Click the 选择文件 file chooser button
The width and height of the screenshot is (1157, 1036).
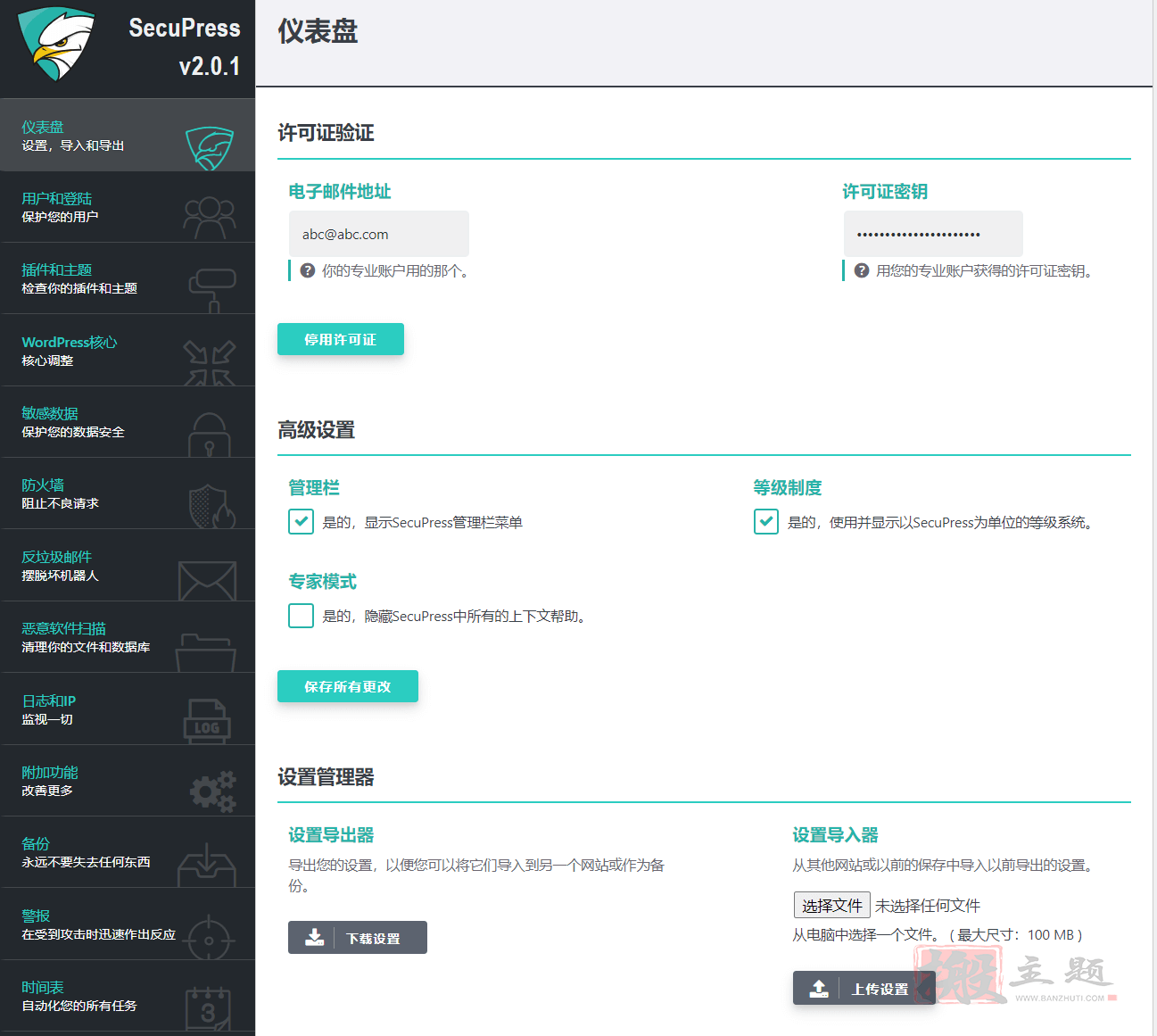tap(832, 906)
